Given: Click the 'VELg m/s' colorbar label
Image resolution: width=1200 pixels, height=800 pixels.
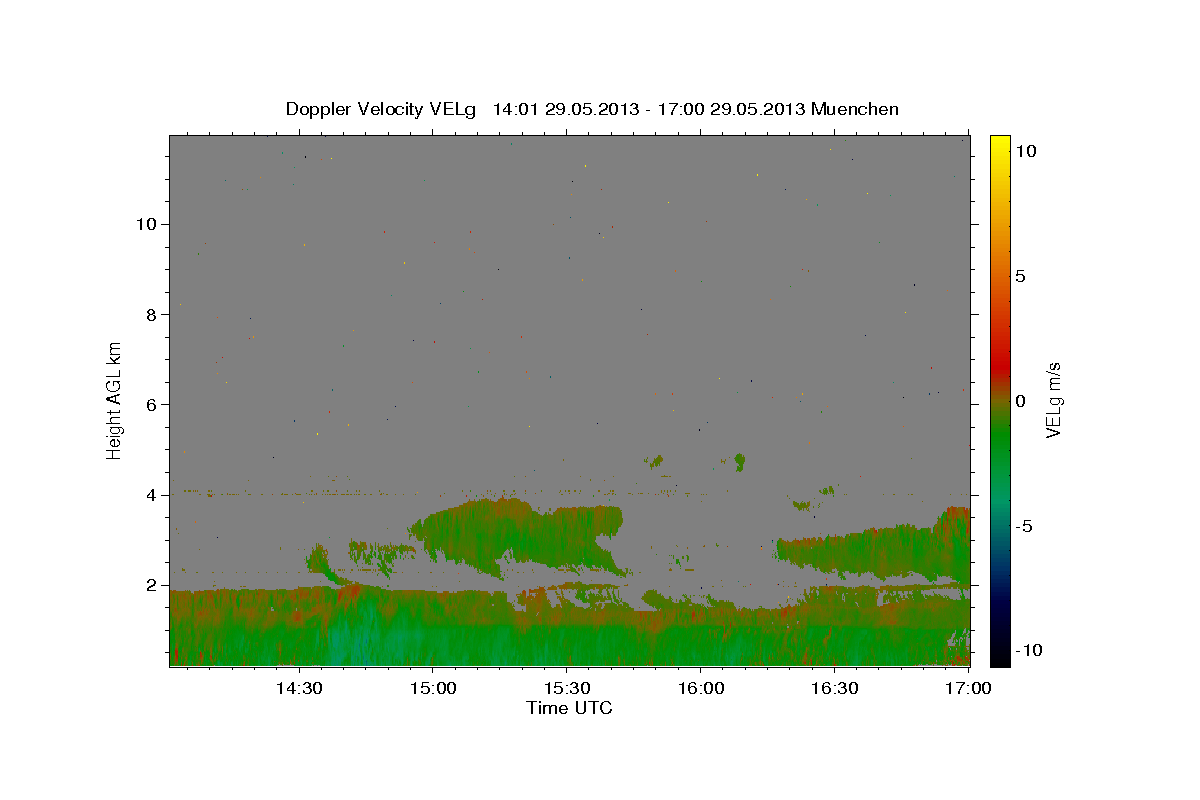Looking at the screenshot, I should [1052, 400].
